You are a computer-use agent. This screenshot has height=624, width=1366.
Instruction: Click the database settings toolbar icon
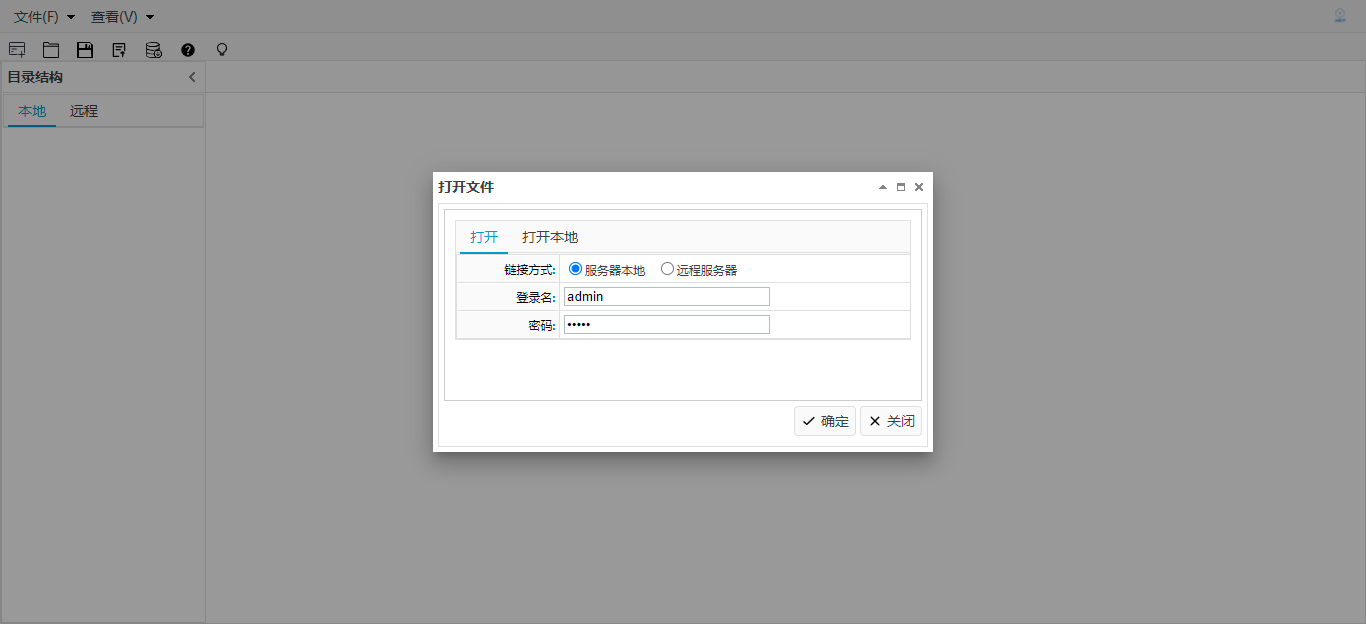click(153, 49)
